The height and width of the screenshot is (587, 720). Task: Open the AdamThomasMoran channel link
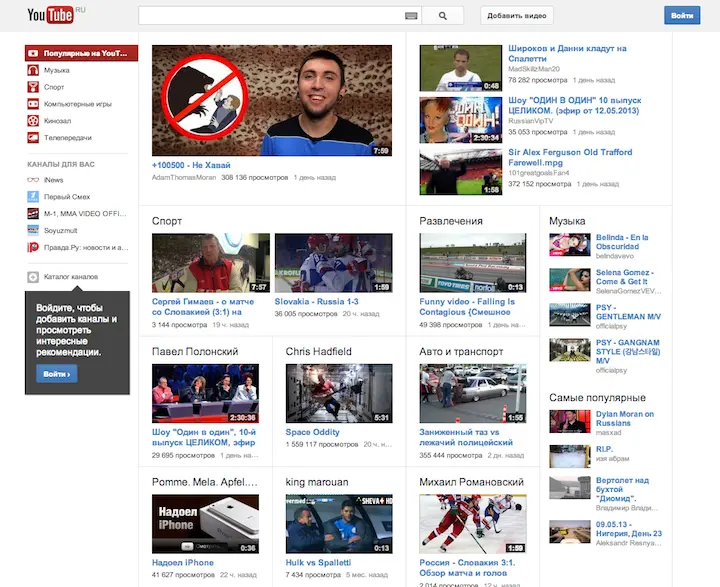pyautogui.click(x=184, y=177)
